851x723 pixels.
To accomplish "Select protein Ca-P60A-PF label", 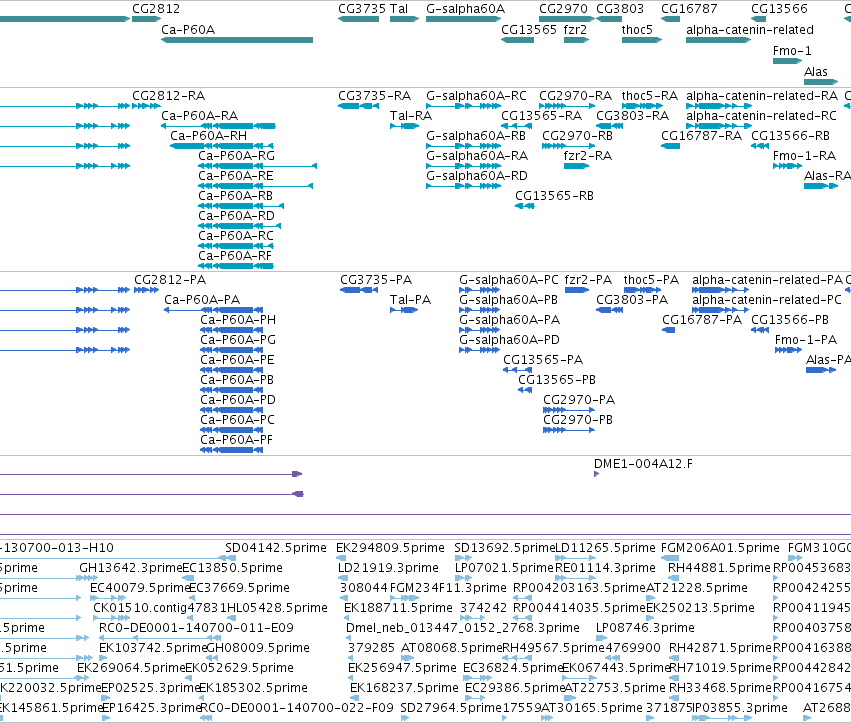I will (236, 440).
